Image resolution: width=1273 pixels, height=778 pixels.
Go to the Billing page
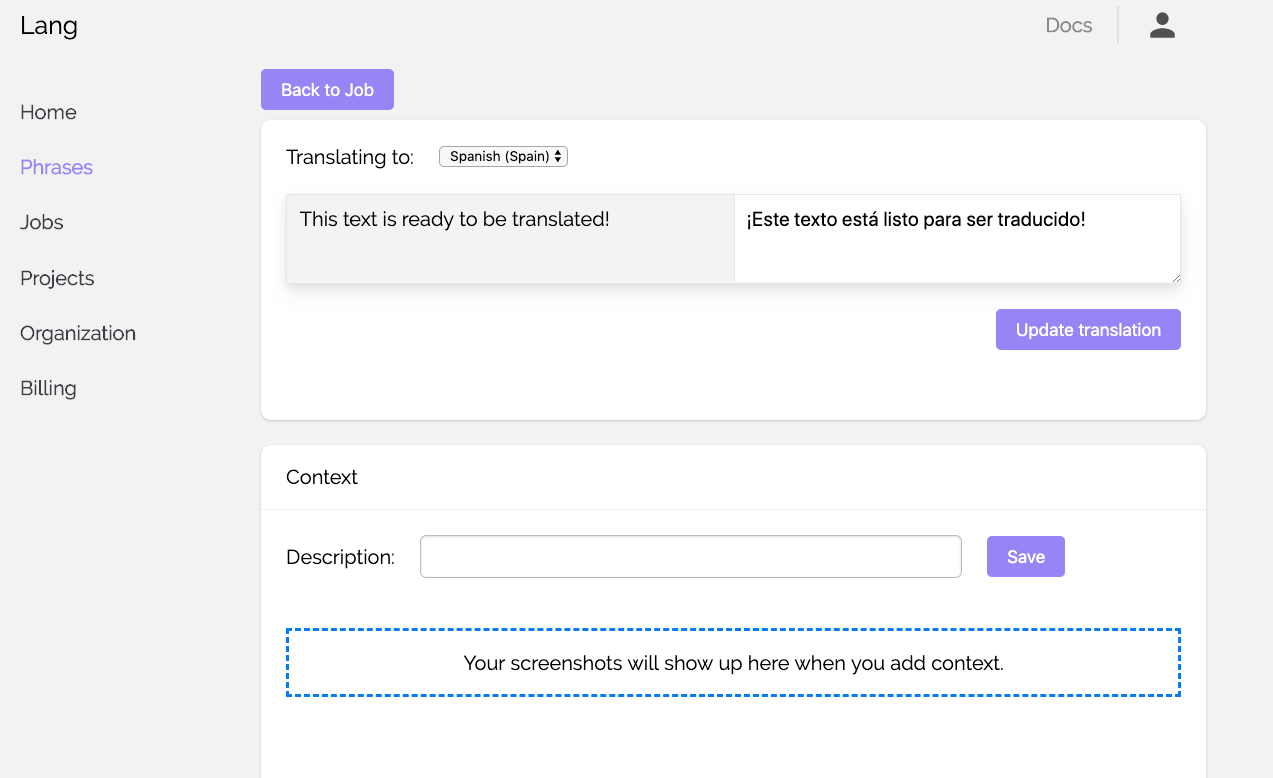click(48, 388)
